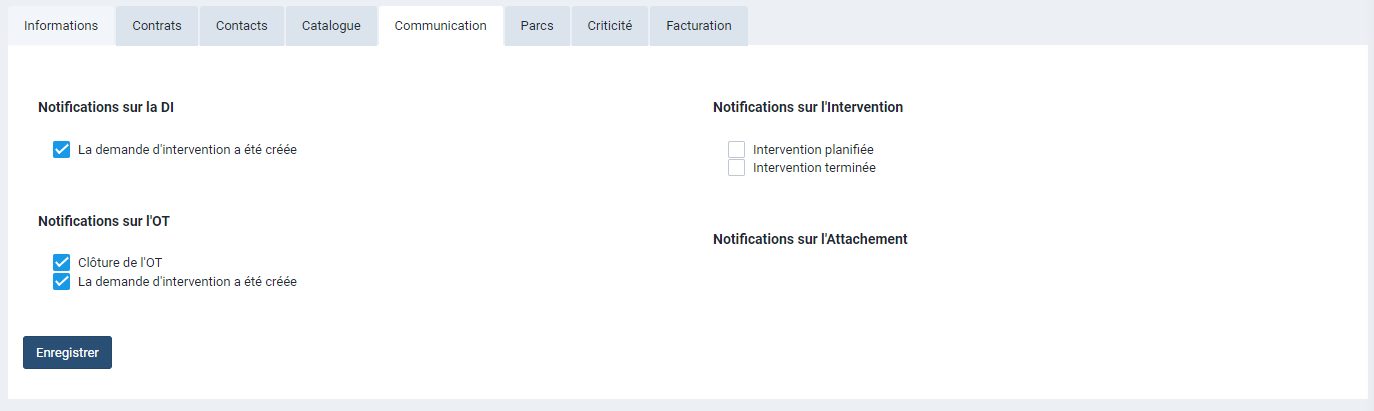Image resolution: width=1374 pixels, height=411 pixels.
Task: Open the Parcs tab
Action: [x=537, y=26]
